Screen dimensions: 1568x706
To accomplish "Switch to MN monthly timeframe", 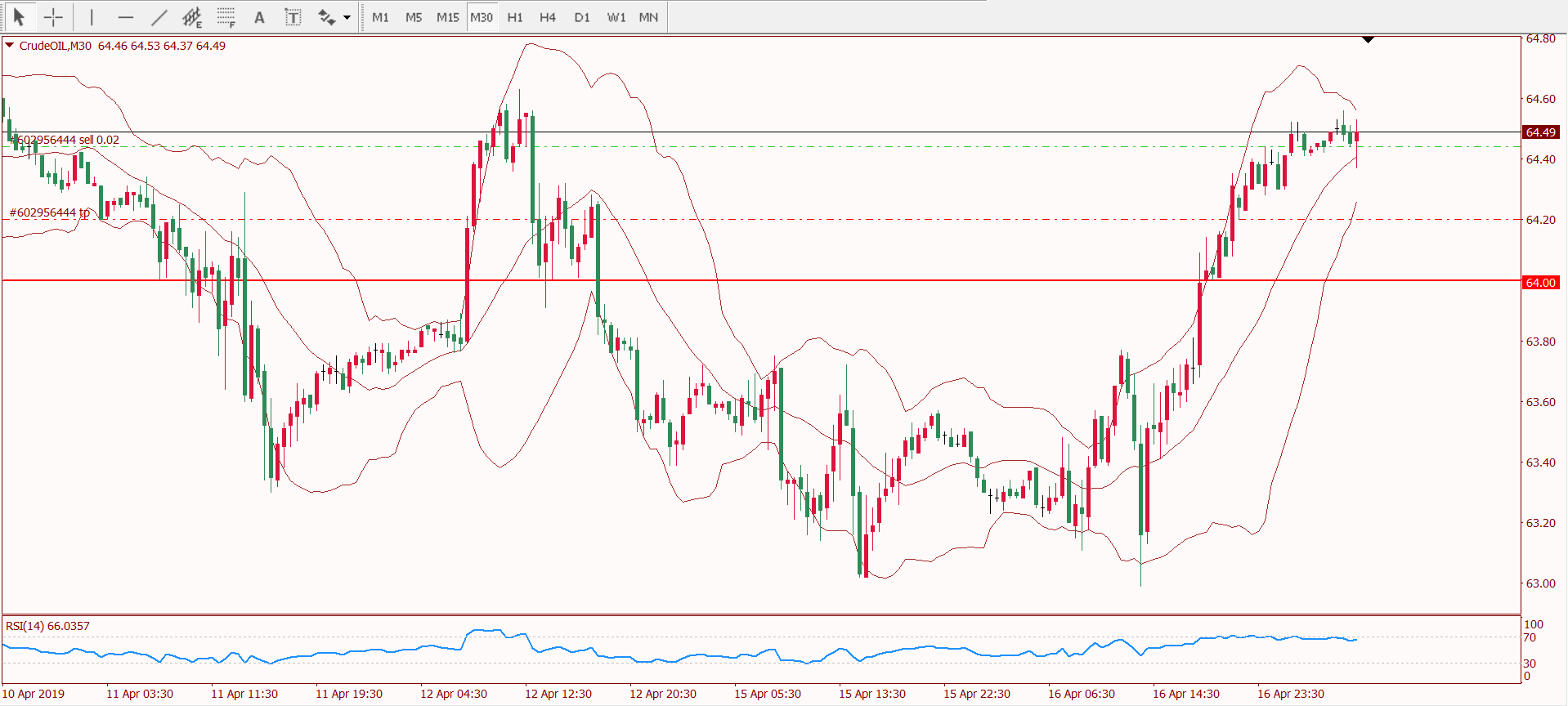I will [x=648, y=17].
